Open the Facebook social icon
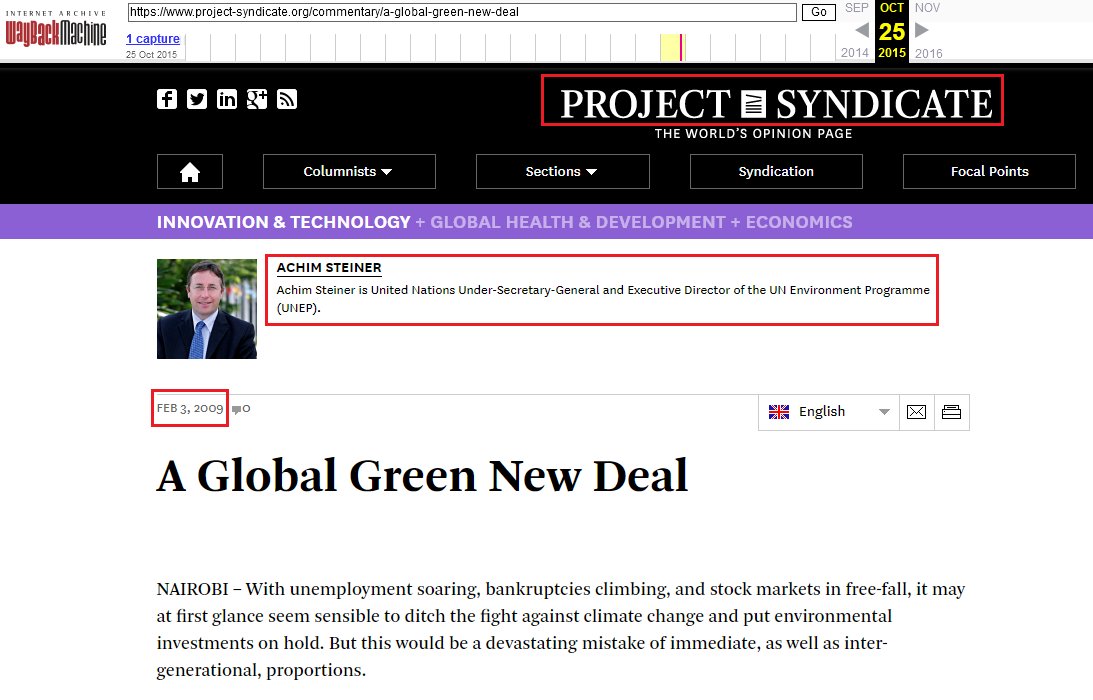 pos(167,99)
